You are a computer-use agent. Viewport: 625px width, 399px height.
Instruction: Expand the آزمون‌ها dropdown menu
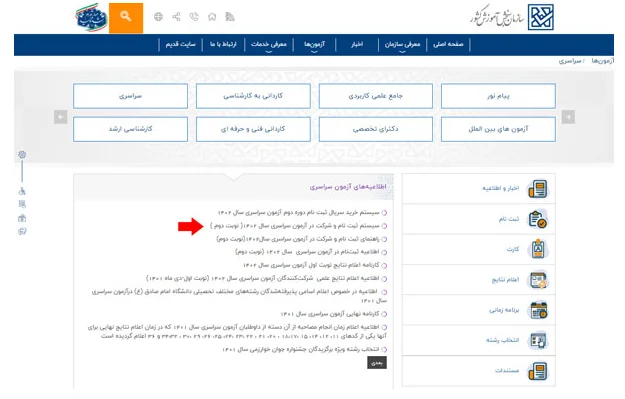tap(314, 45)
